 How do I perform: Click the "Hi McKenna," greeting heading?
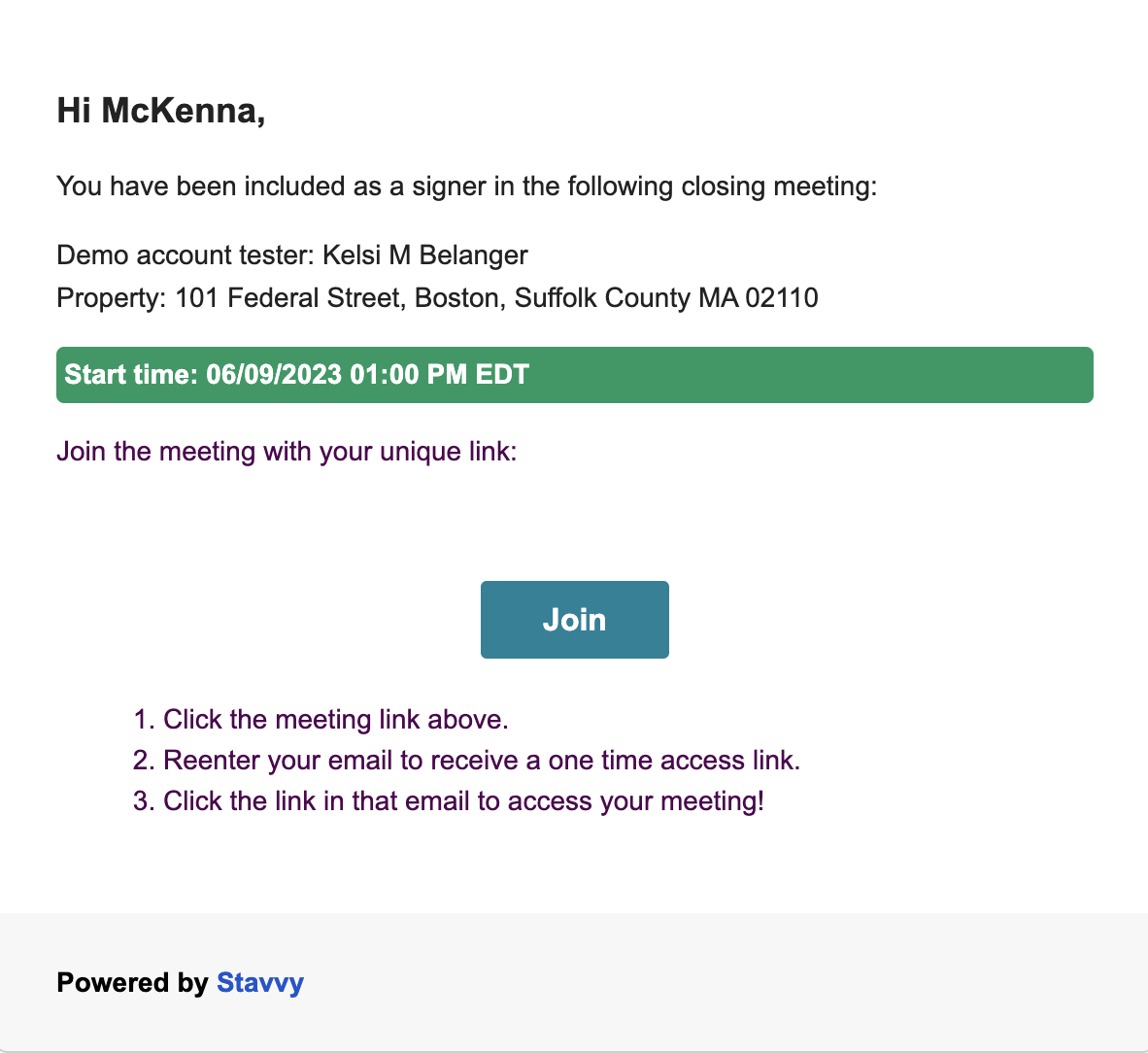161,112
